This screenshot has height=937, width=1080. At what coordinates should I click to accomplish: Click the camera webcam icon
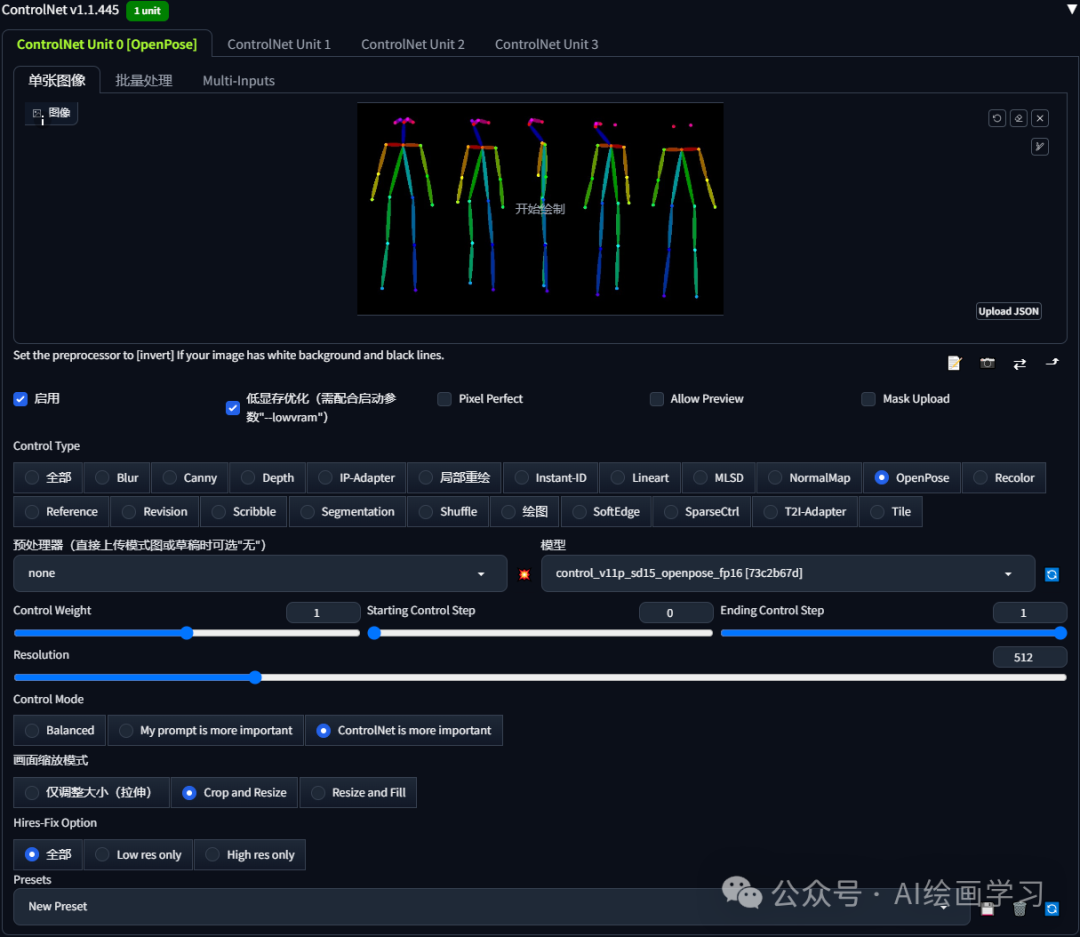click(x=987, y=363)
